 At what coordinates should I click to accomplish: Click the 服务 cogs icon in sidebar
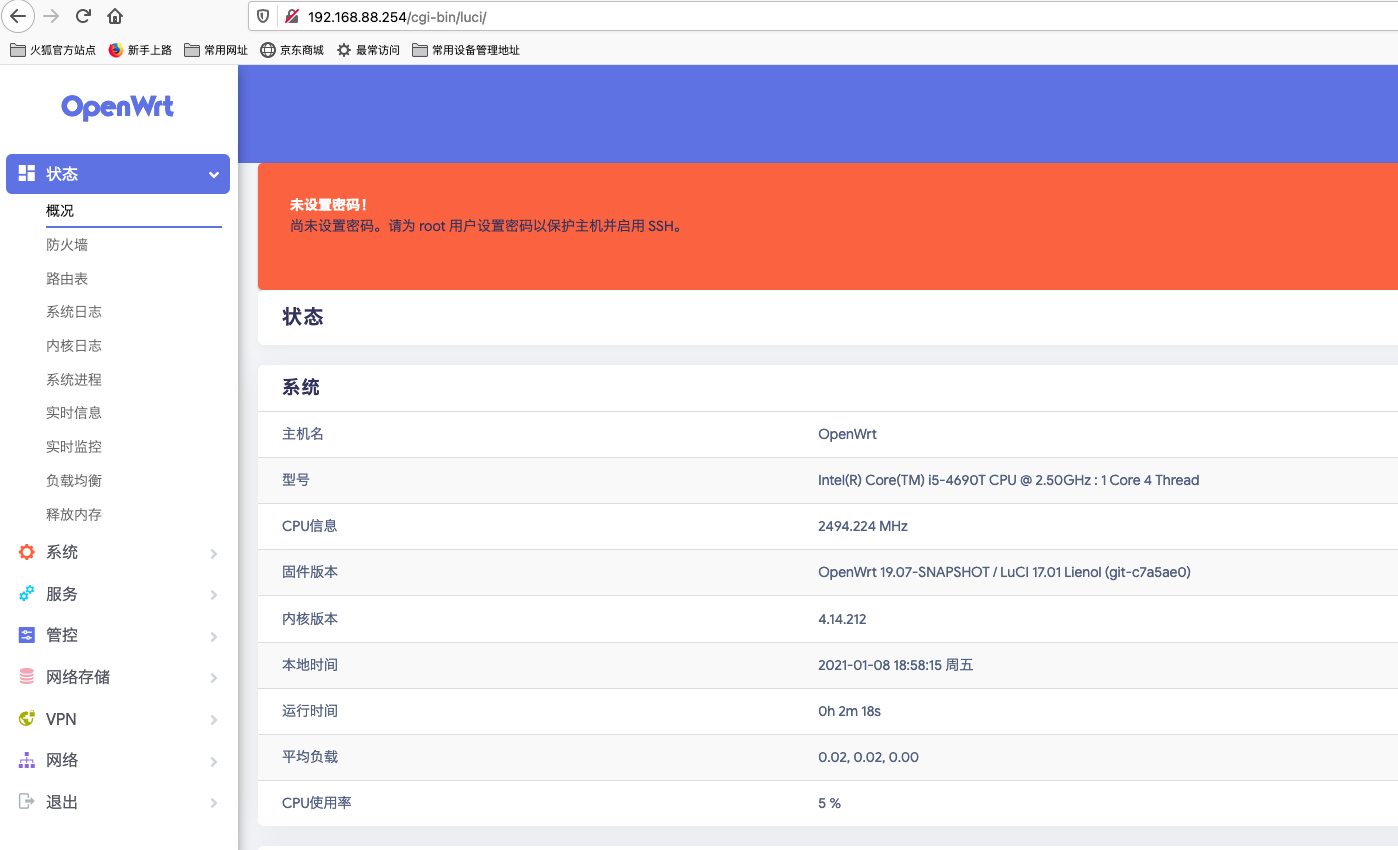27,593
